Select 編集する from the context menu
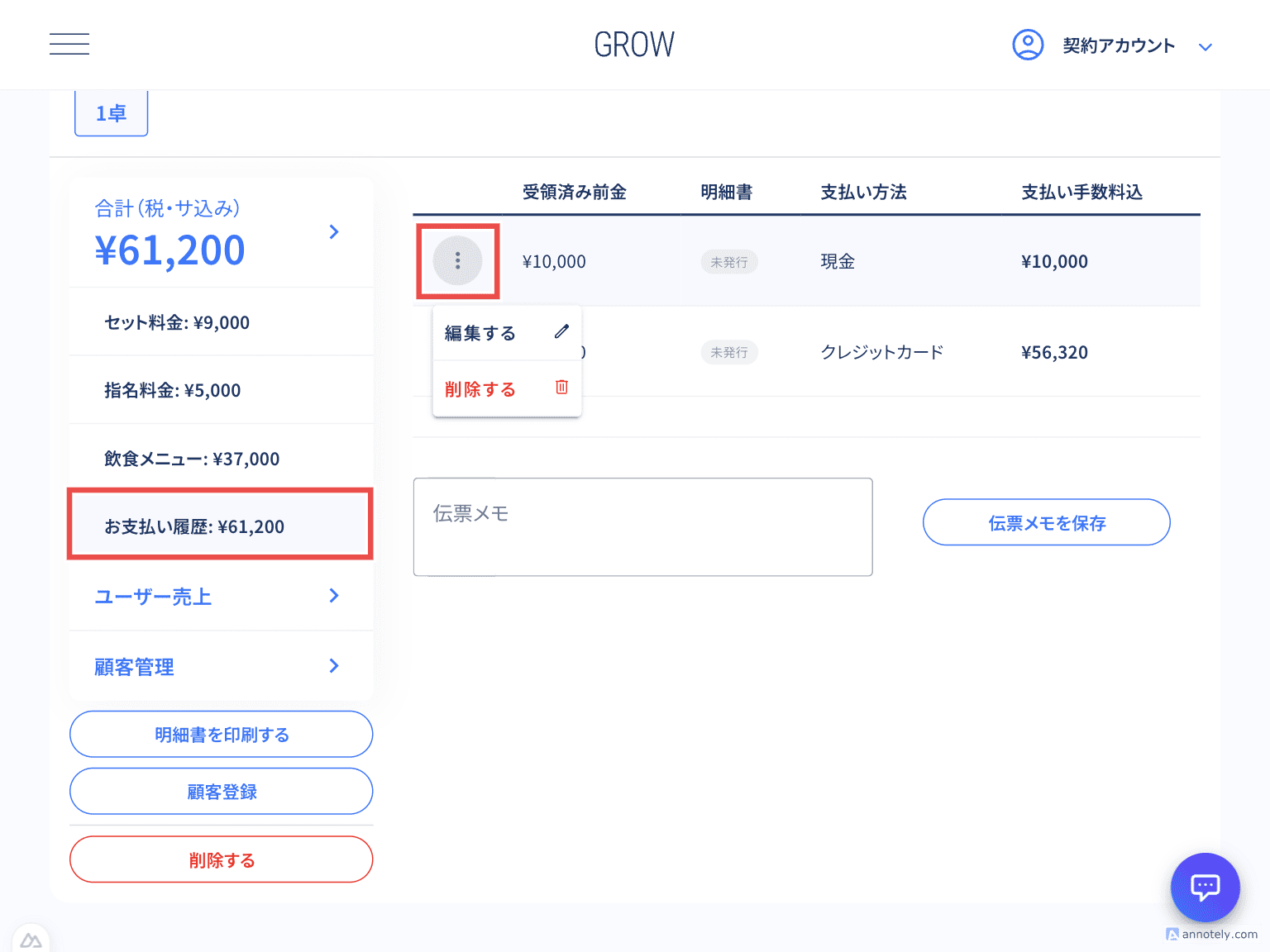This screenshot has width=1270, height=952. pos(480,333)
